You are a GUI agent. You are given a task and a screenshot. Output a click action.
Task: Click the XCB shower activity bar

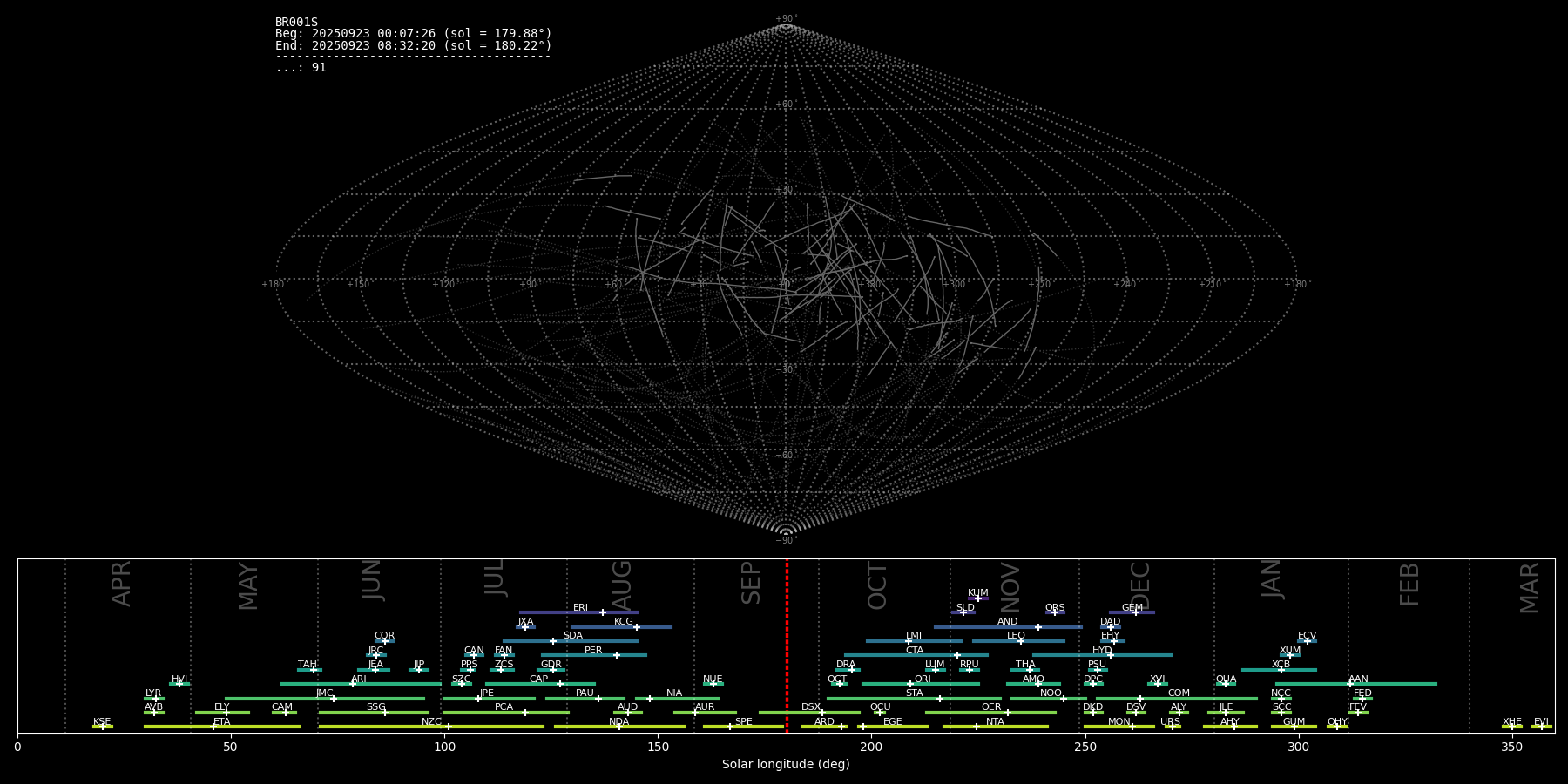1279,670
